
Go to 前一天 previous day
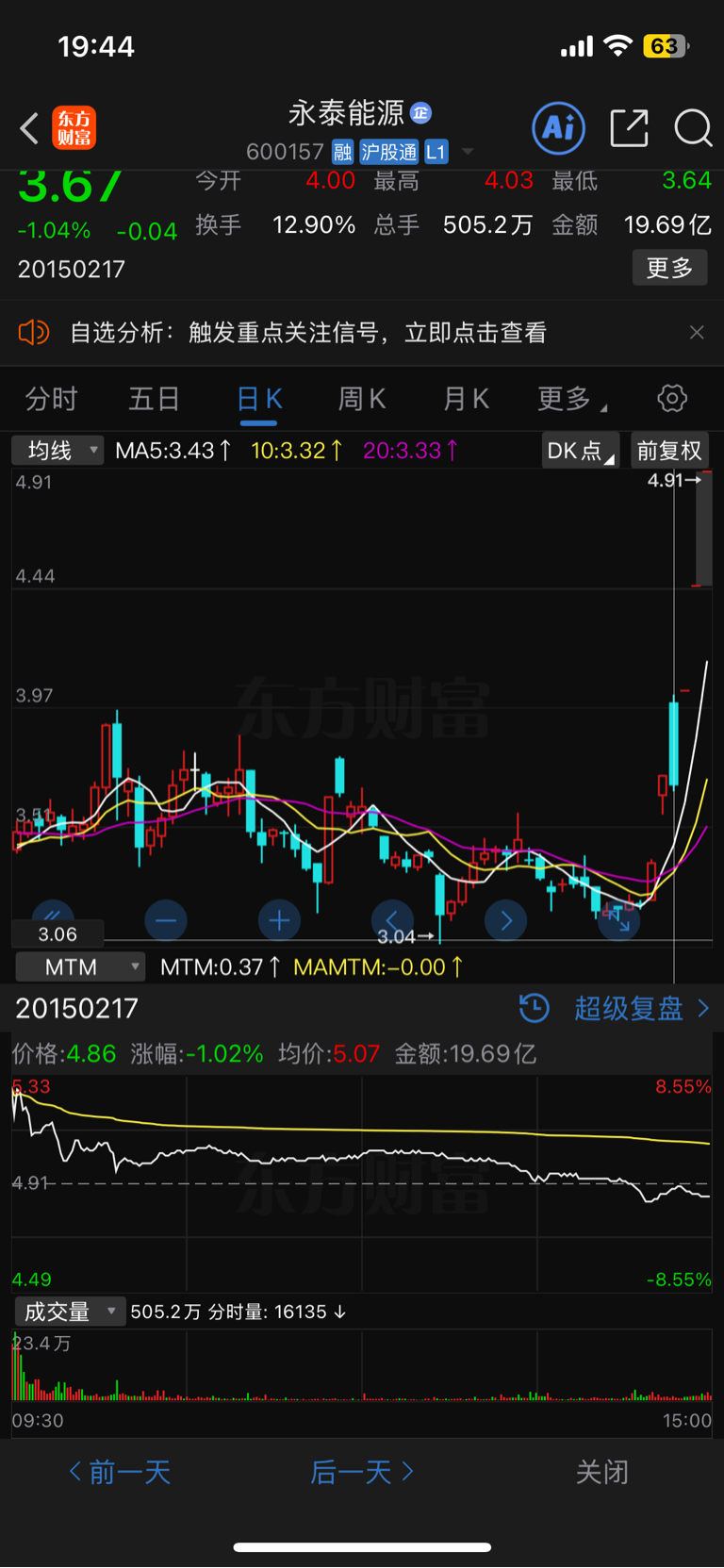tap(120, 1472)
